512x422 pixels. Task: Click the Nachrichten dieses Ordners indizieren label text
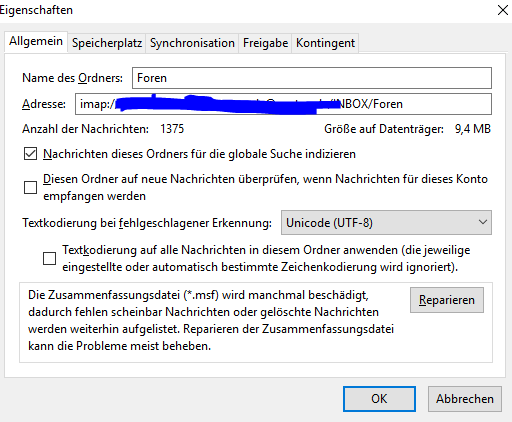199,154
